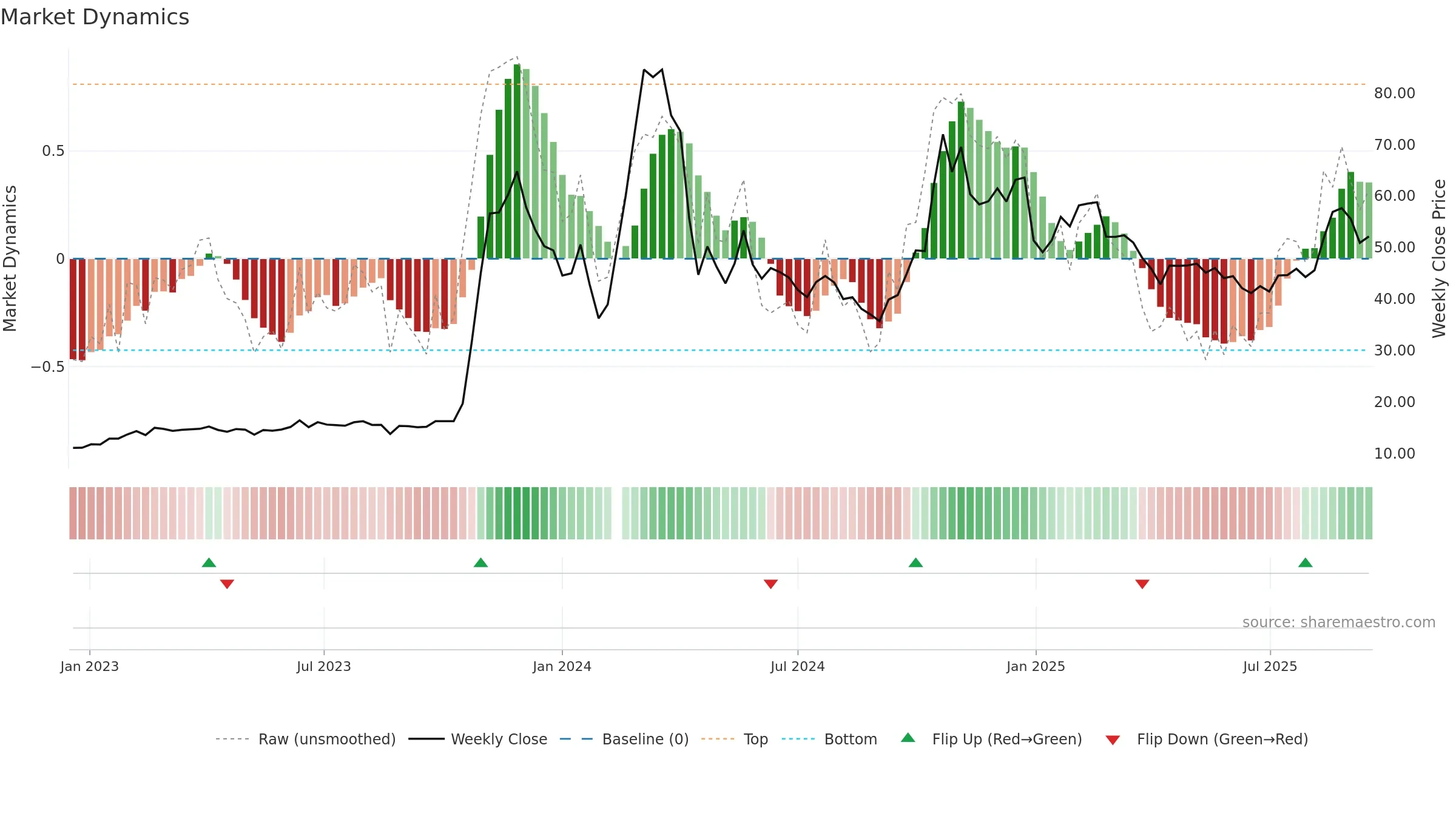1456x819 pixels.
Task: Click the Jan 2023 x-axis label
Action: tap(90, 666)
